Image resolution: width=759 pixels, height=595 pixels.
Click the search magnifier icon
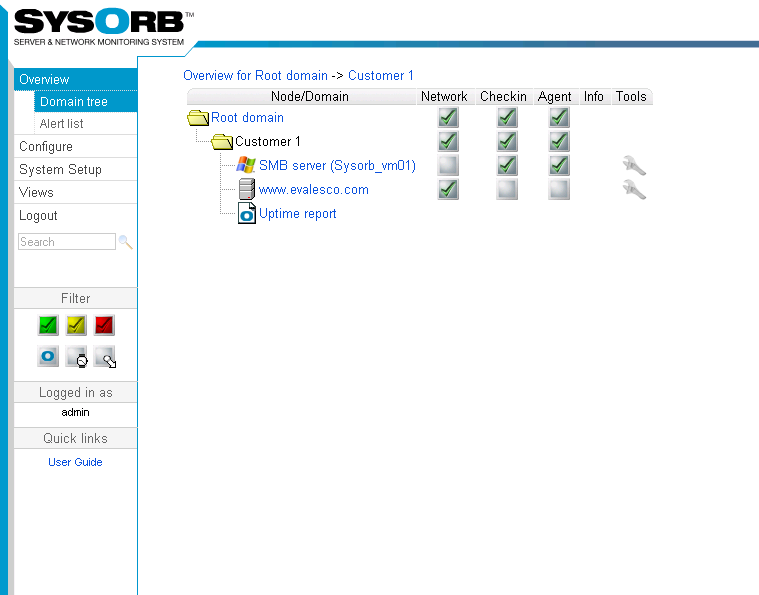tap(126, 242)
